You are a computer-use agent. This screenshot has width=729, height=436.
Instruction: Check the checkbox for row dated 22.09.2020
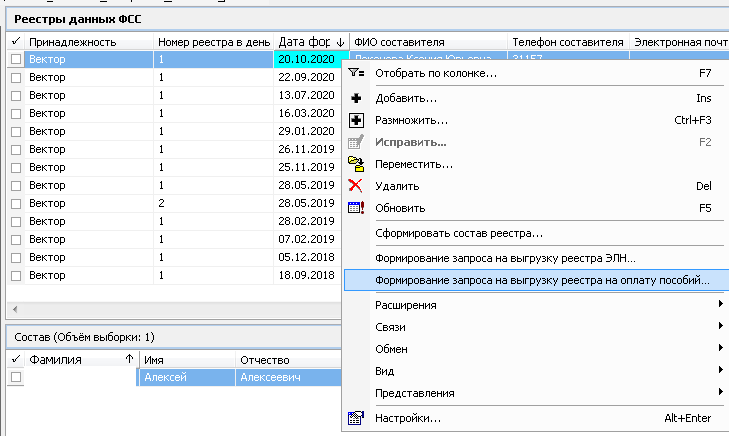coord(15,78)
